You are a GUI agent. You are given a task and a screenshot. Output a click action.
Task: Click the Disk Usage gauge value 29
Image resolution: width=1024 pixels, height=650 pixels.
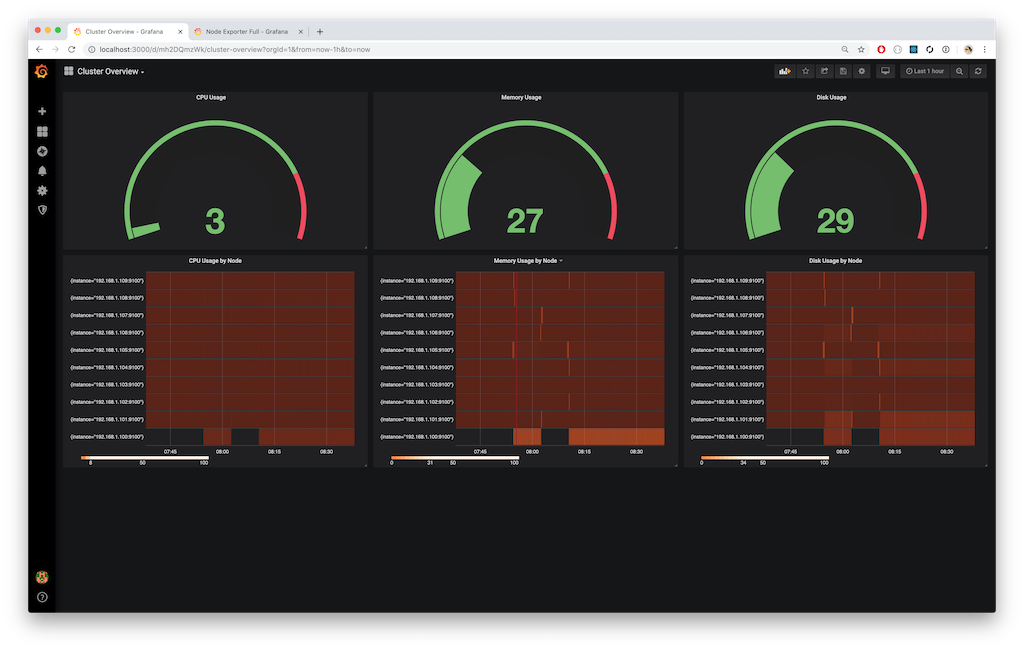tap(835, 221)
